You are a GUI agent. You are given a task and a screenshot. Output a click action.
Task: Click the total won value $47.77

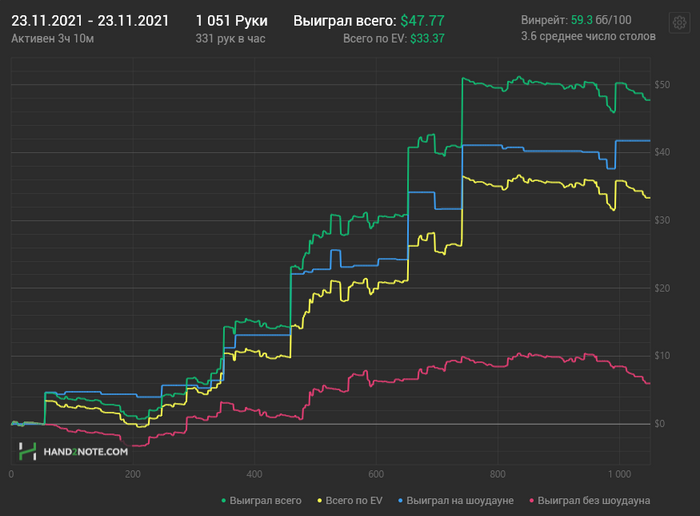click(x=422, y=21)
